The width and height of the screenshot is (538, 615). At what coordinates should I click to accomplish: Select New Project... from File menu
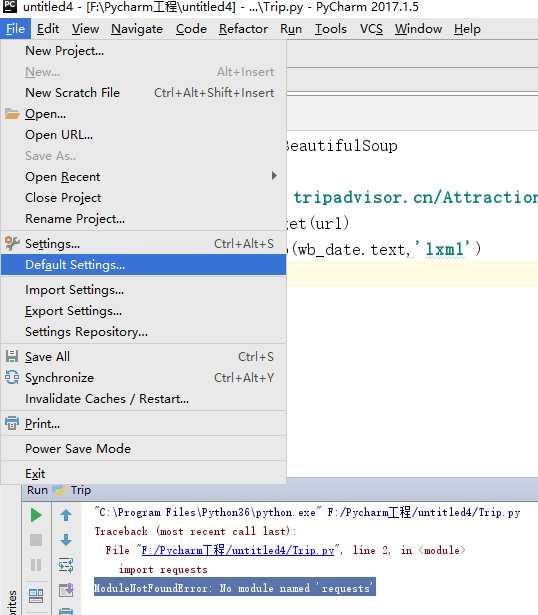point(144,51)
